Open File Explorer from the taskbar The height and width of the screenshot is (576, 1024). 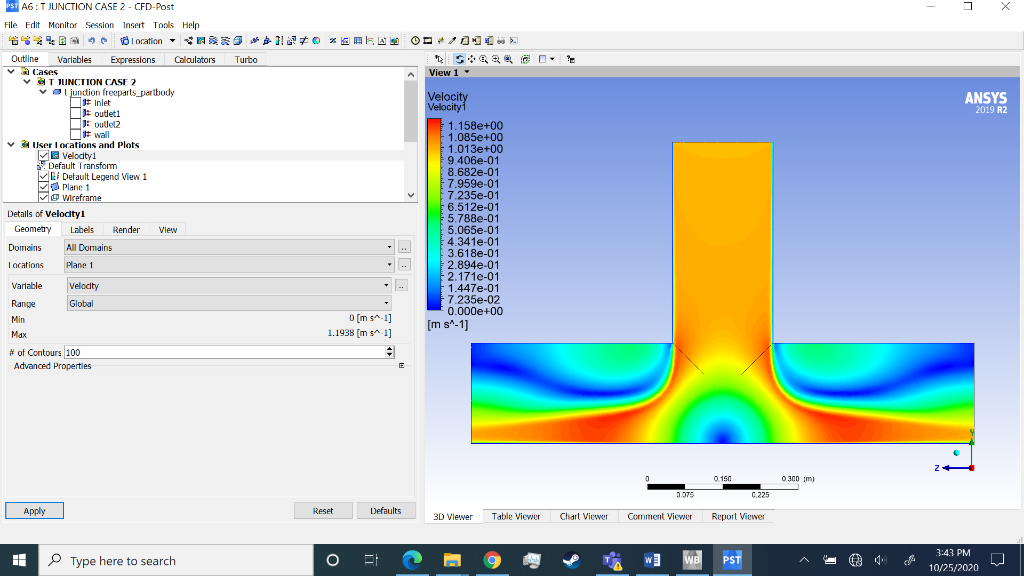tap(452, 561)
